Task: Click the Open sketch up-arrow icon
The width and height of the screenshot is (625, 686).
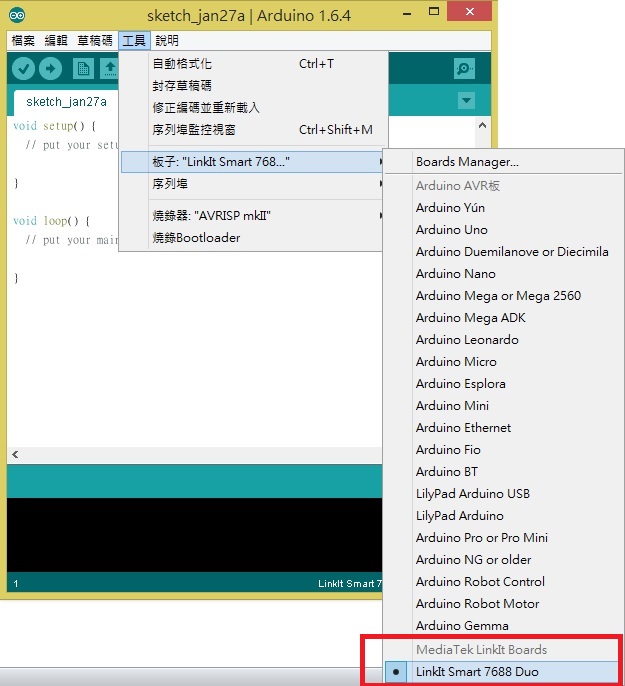Action: 109,69
